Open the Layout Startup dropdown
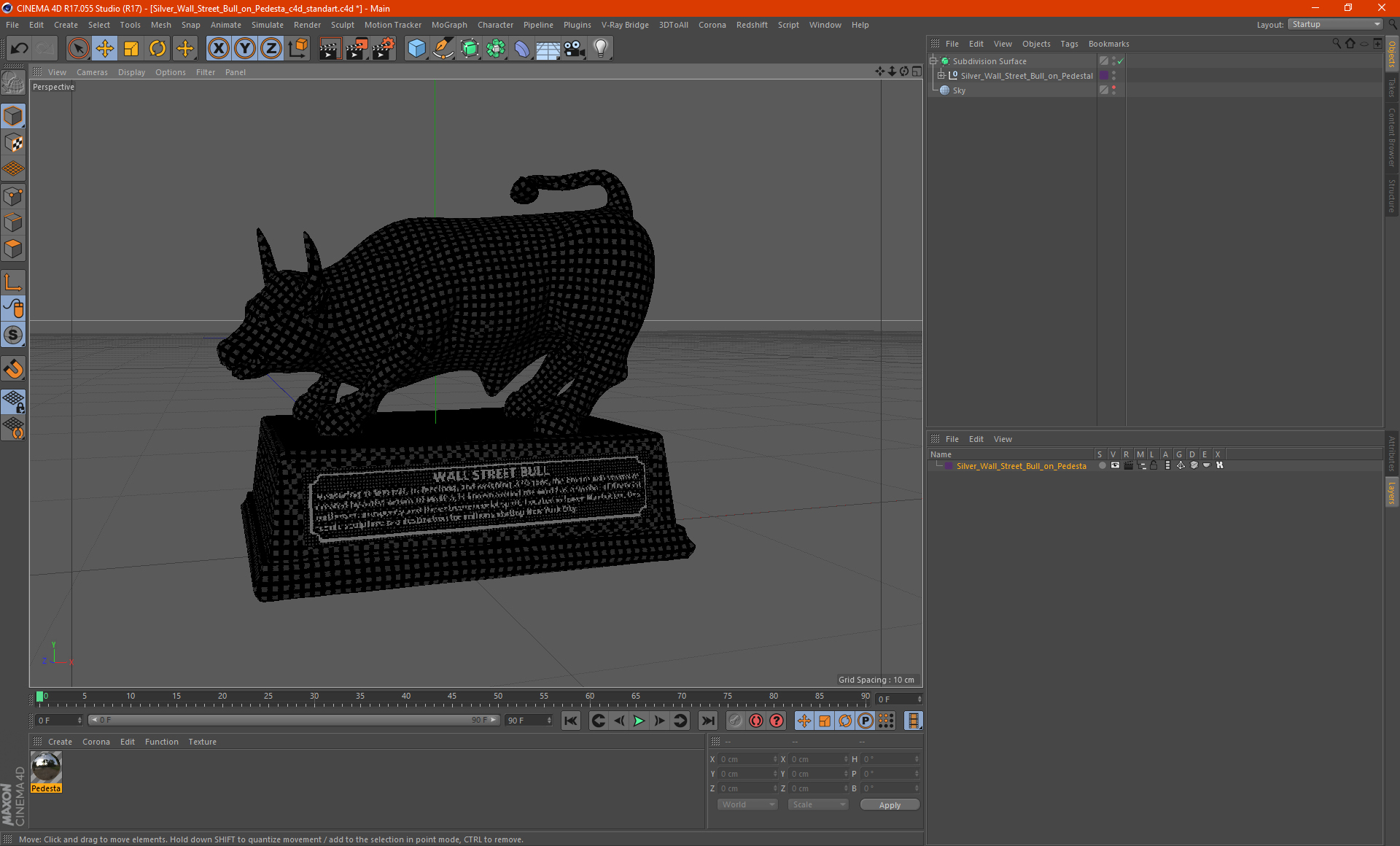 click(1335, 25)
